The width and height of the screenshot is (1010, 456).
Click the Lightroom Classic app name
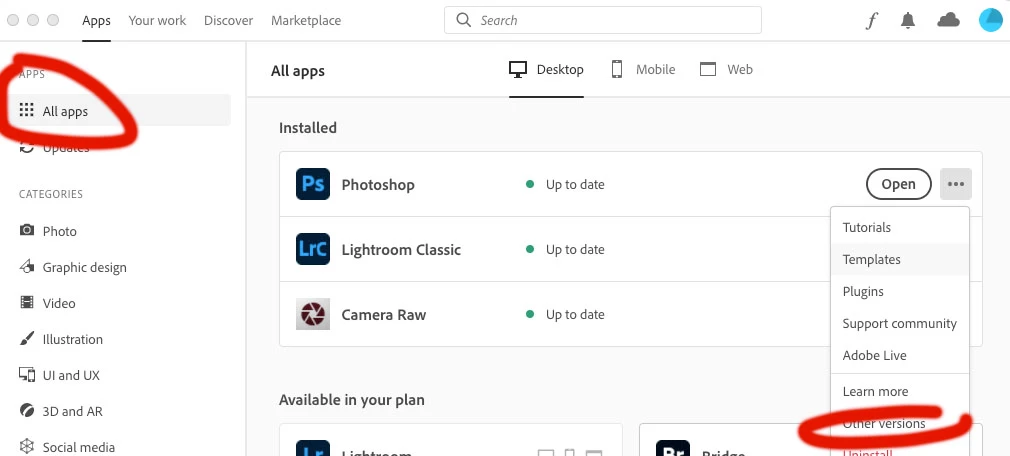(x=401, y=250)
